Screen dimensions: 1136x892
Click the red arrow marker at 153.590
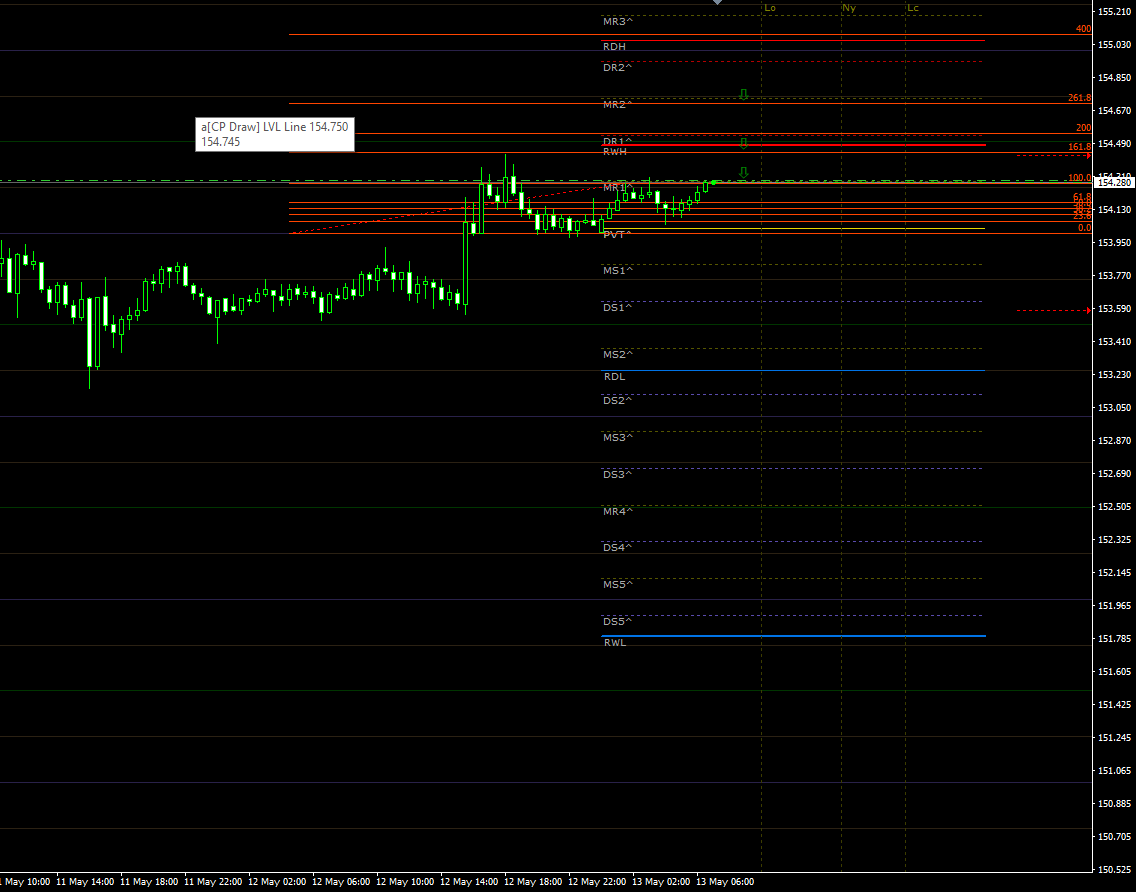1088,310
